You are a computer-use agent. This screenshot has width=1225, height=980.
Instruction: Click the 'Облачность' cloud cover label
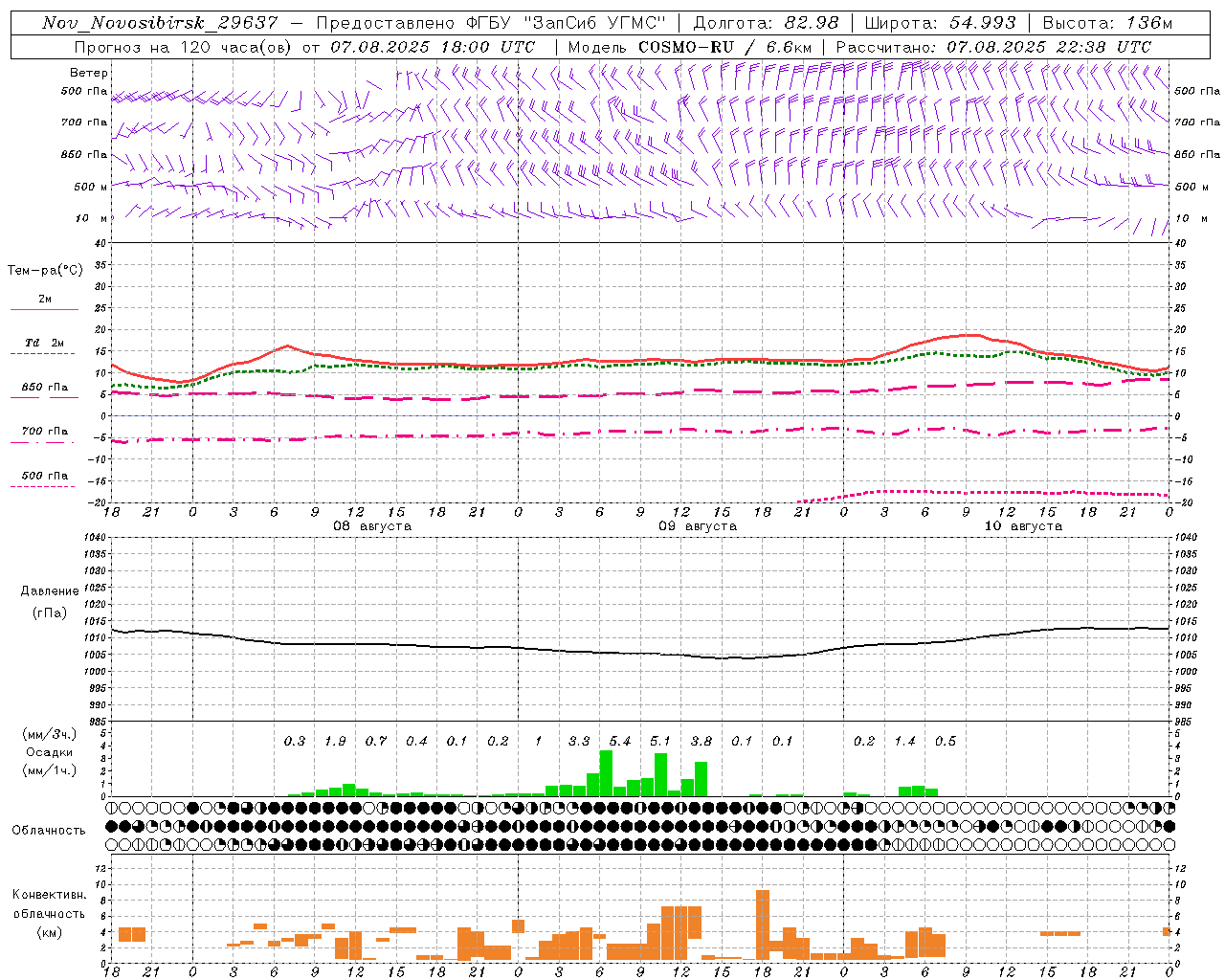[x=49, y=830]
